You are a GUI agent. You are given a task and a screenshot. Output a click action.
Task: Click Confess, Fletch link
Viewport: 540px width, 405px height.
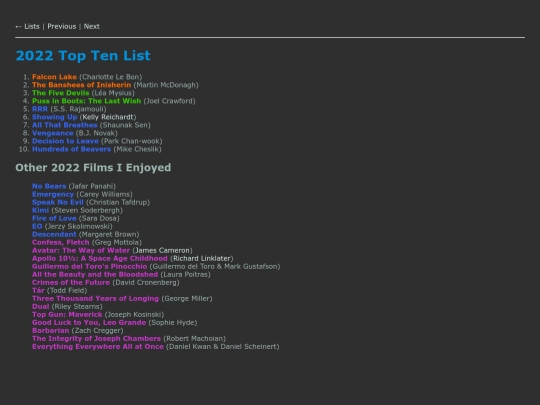(61, 242)
